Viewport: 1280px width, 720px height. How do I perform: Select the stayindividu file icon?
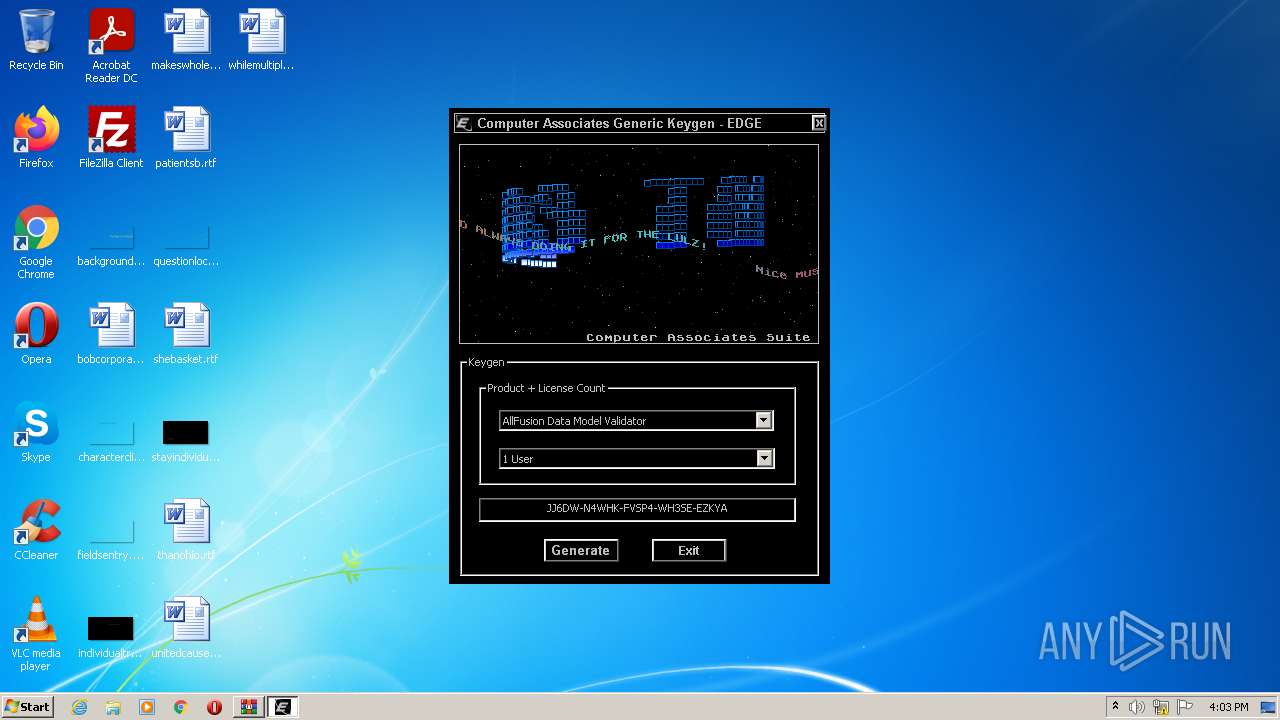tap(186, 439)
